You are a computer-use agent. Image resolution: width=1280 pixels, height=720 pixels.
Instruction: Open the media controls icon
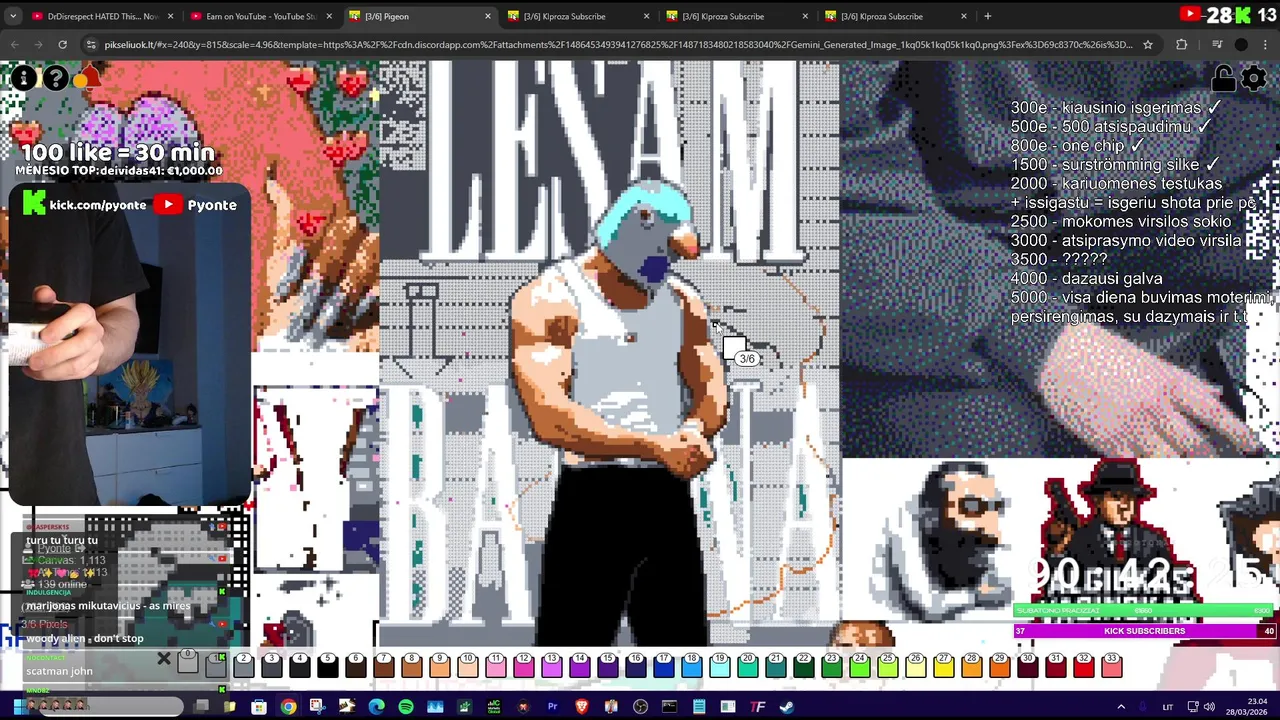[x=1217, y=44]
